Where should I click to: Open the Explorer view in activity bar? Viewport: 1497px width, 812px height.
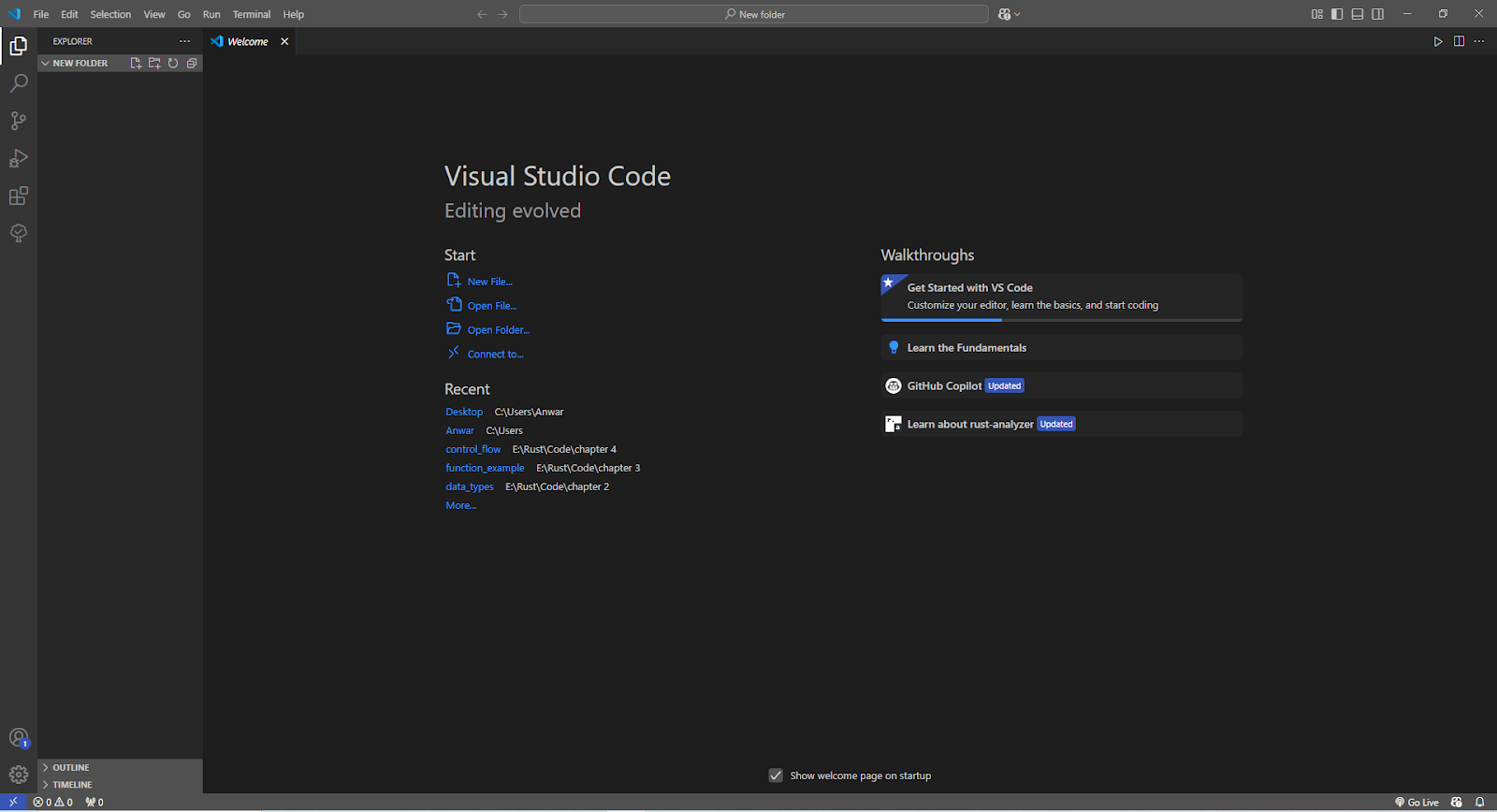pos(19,45)
